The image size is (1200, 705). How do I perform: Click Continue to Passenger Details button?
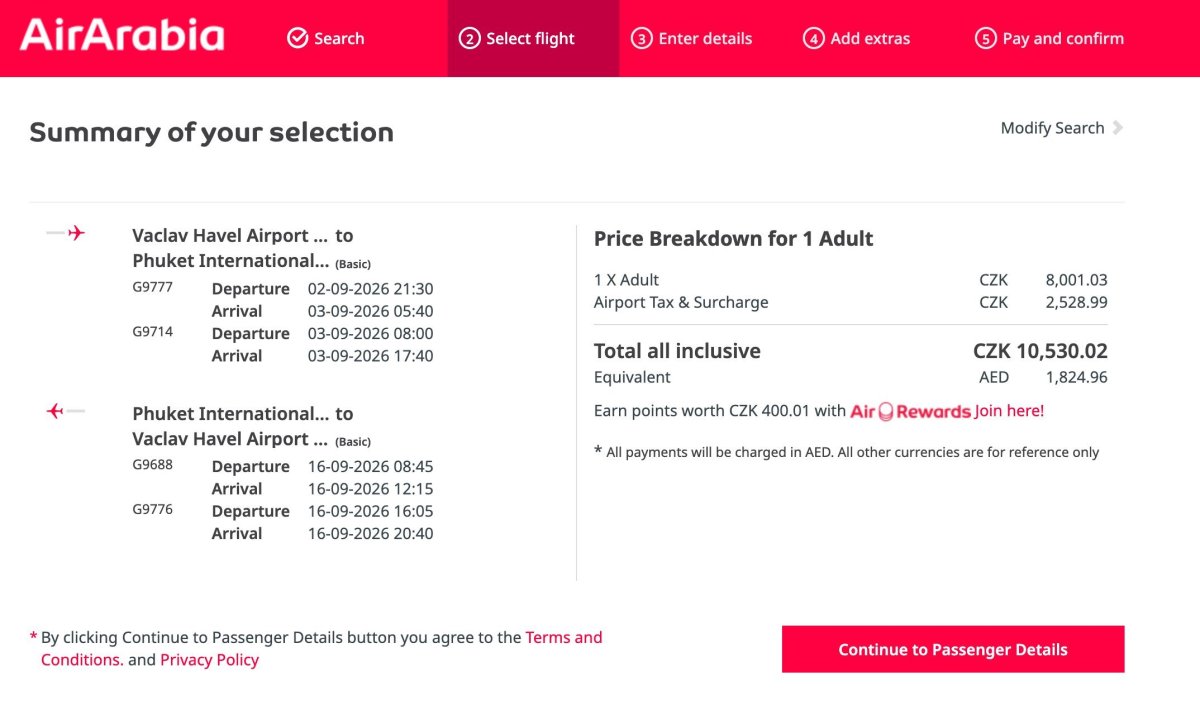click(x=953, y=649)
